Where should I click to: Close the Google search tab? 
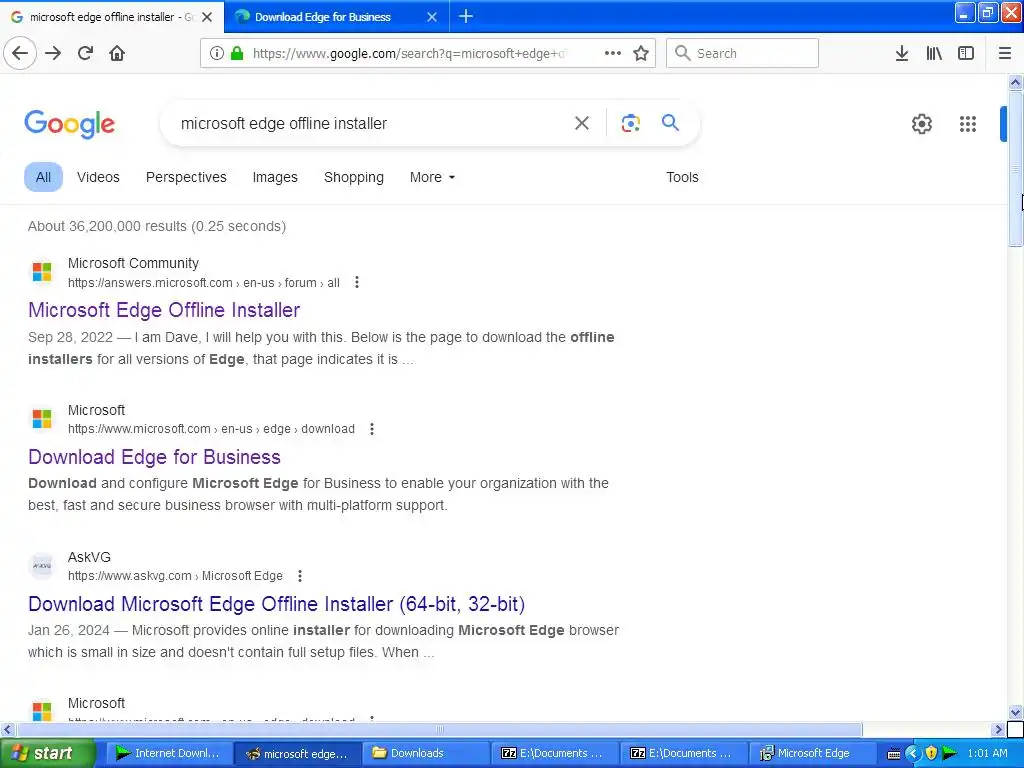pos(207,17)
